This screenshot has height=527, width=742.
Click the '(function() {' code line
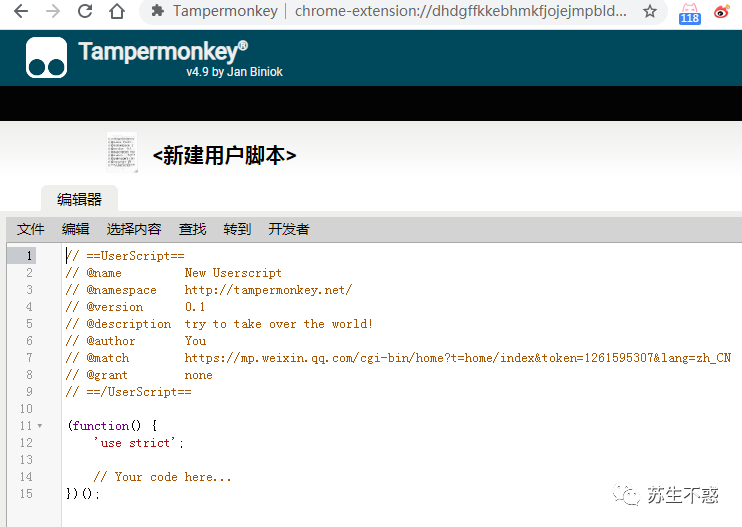point(112,426)
